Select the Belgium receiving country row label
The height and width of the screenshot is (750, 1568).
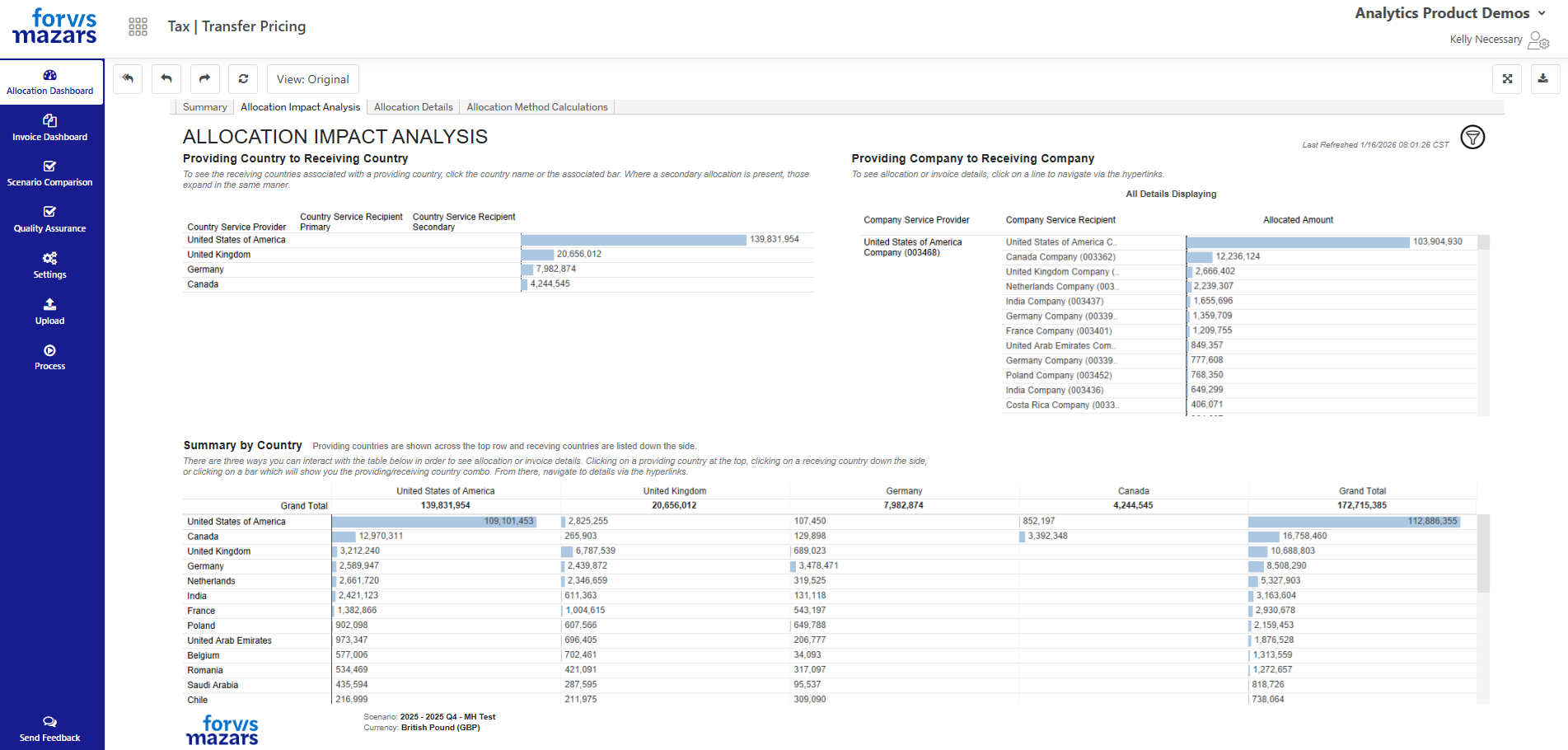point(204,655)
